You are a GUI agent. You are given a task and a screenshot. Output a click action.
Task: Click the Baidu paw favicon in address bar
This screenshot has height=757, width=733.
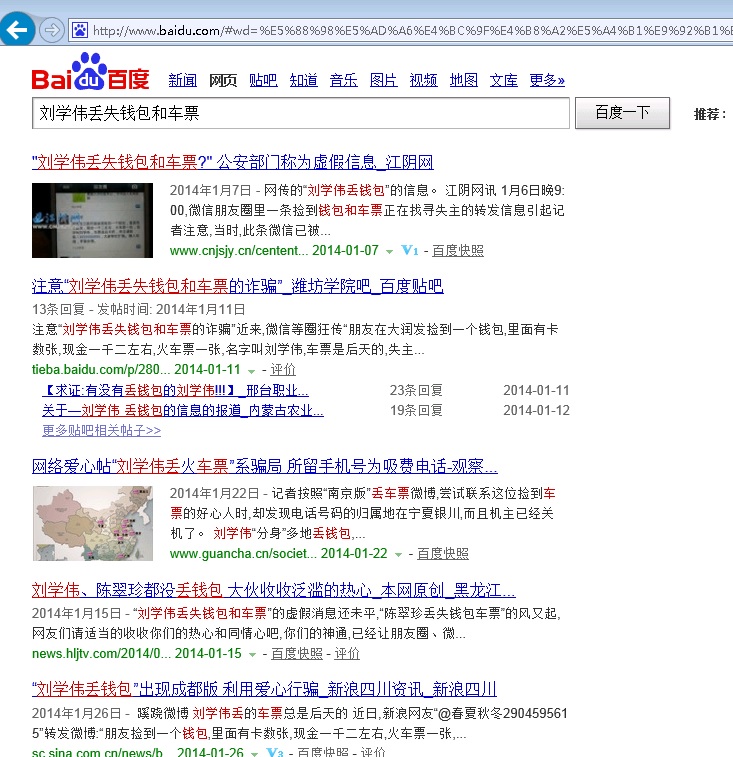pyautogui.click(x=80, y=30)
